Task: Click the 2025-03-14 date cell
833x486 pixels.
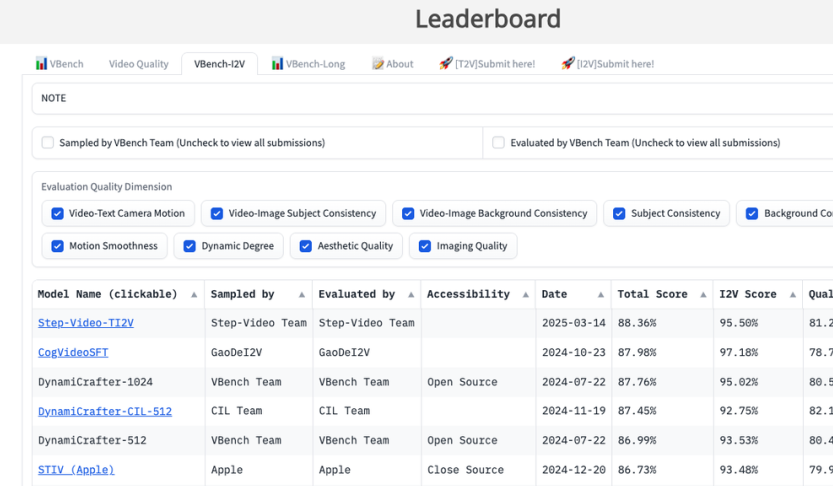Action: (x=574, y=323)
